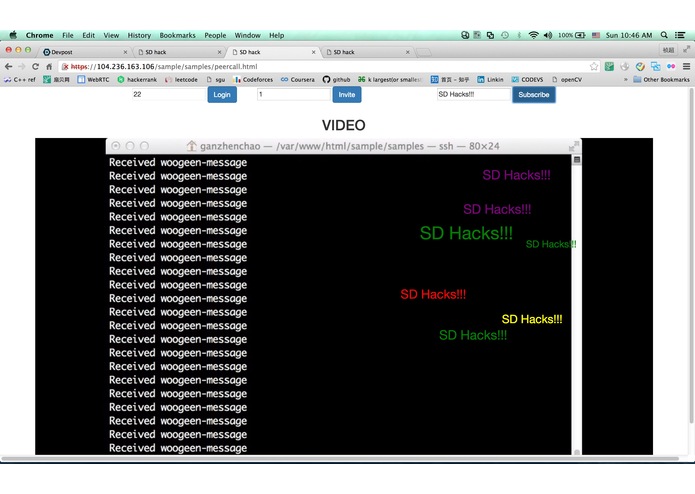Click the blue screens extension icon
The height and width of the screenshot is (494, 695).
tap(656, 66)
